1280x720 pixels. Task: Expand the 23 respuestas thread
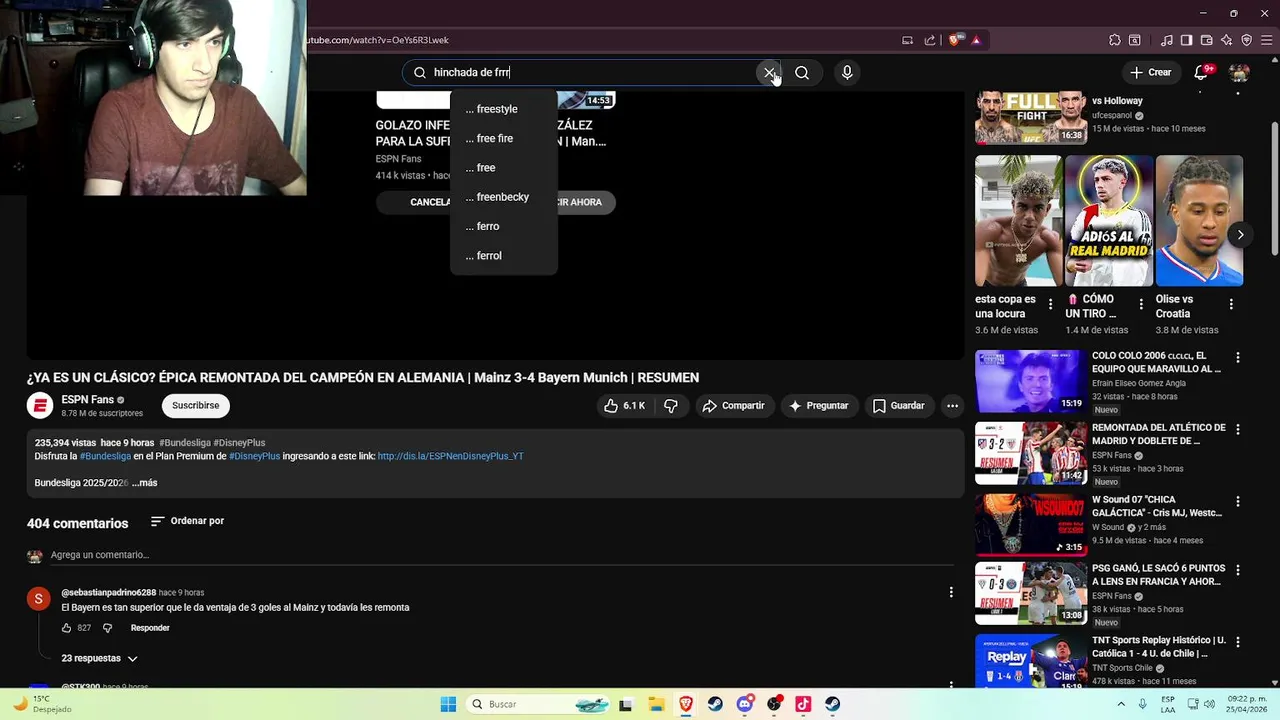(99, 658)
